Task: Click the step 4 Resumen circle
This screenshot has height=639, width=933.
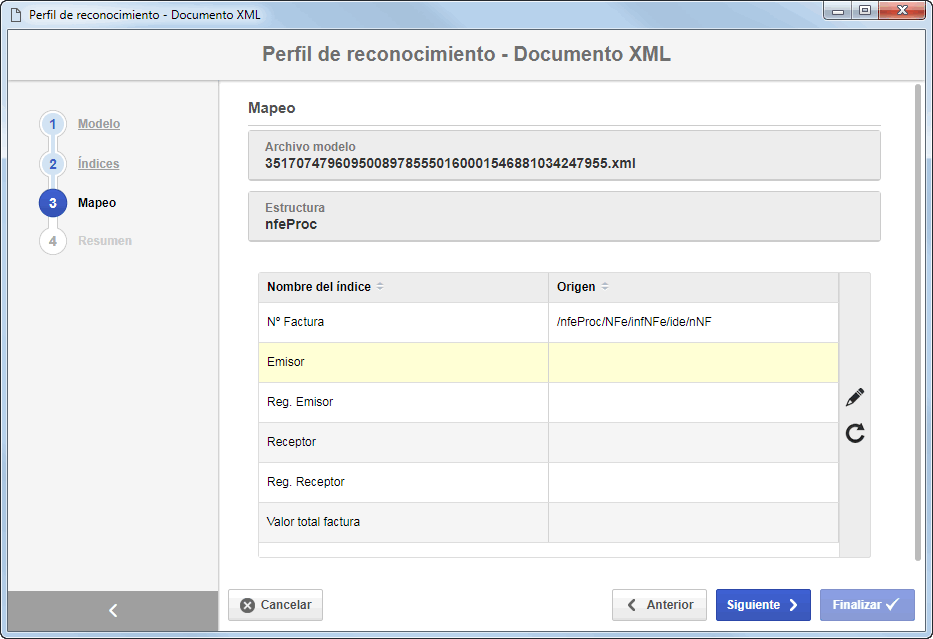Action: pyautogui.click(x=53, y=241)
